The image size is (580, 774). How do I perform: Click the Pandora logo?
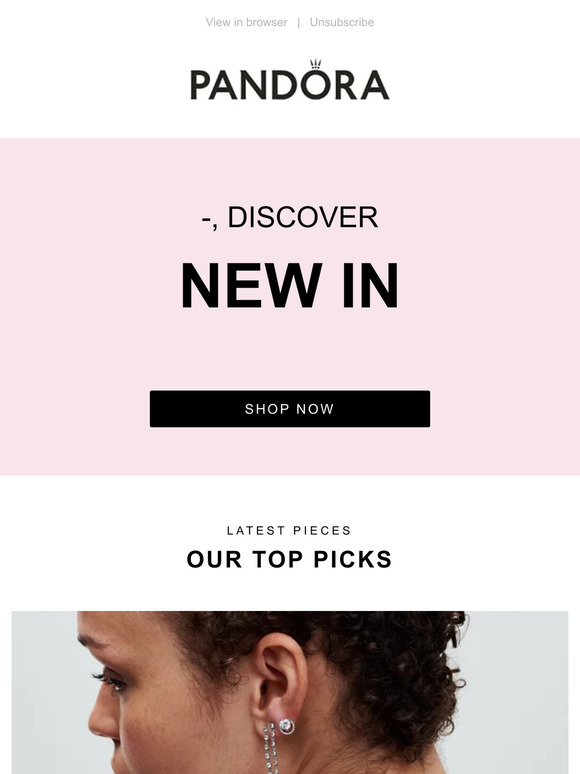pos(290,80)
